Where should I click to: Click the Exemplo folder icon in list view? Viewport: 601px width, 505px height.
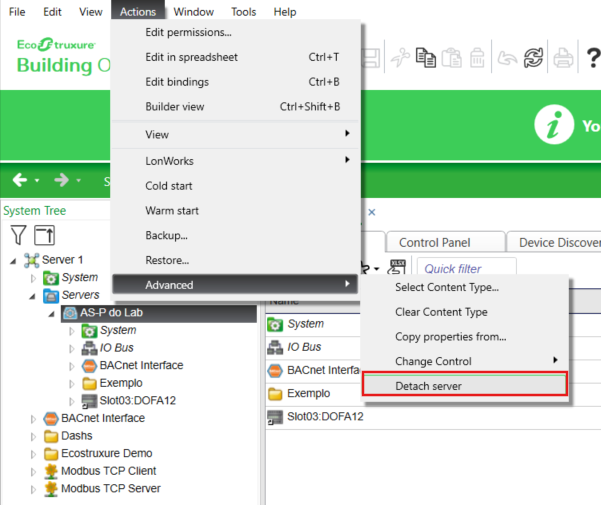275,394
